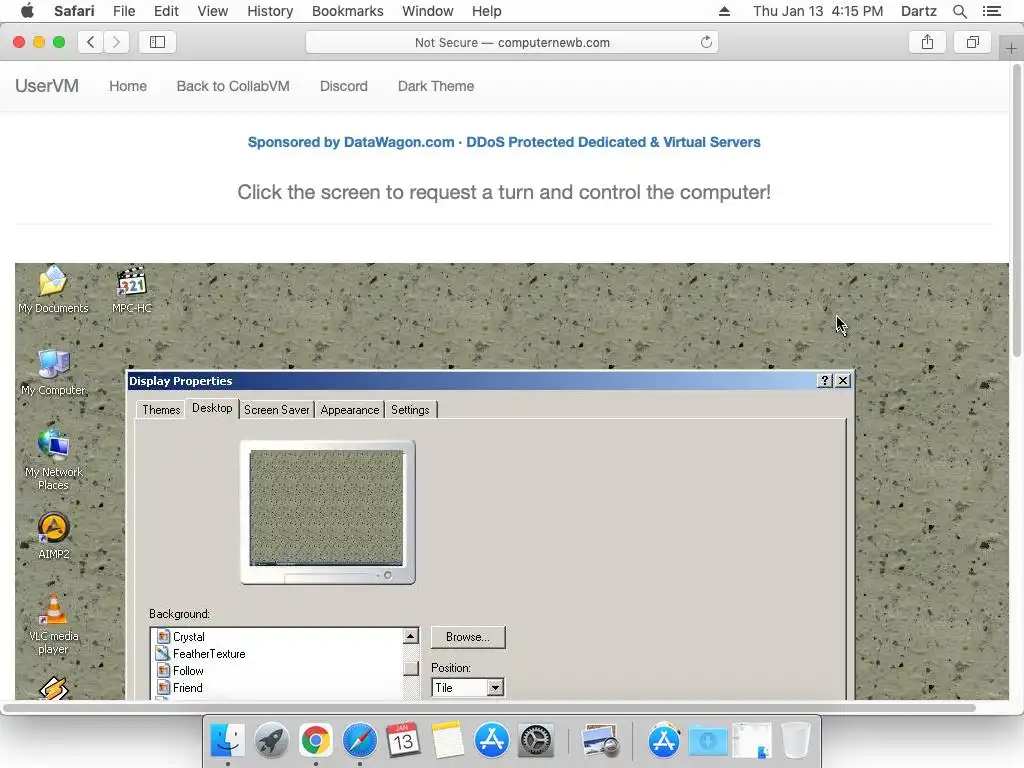Switch to the Desktop tab
The height and width of the screenshot is (768, 1024).
(x=212, y=408)
